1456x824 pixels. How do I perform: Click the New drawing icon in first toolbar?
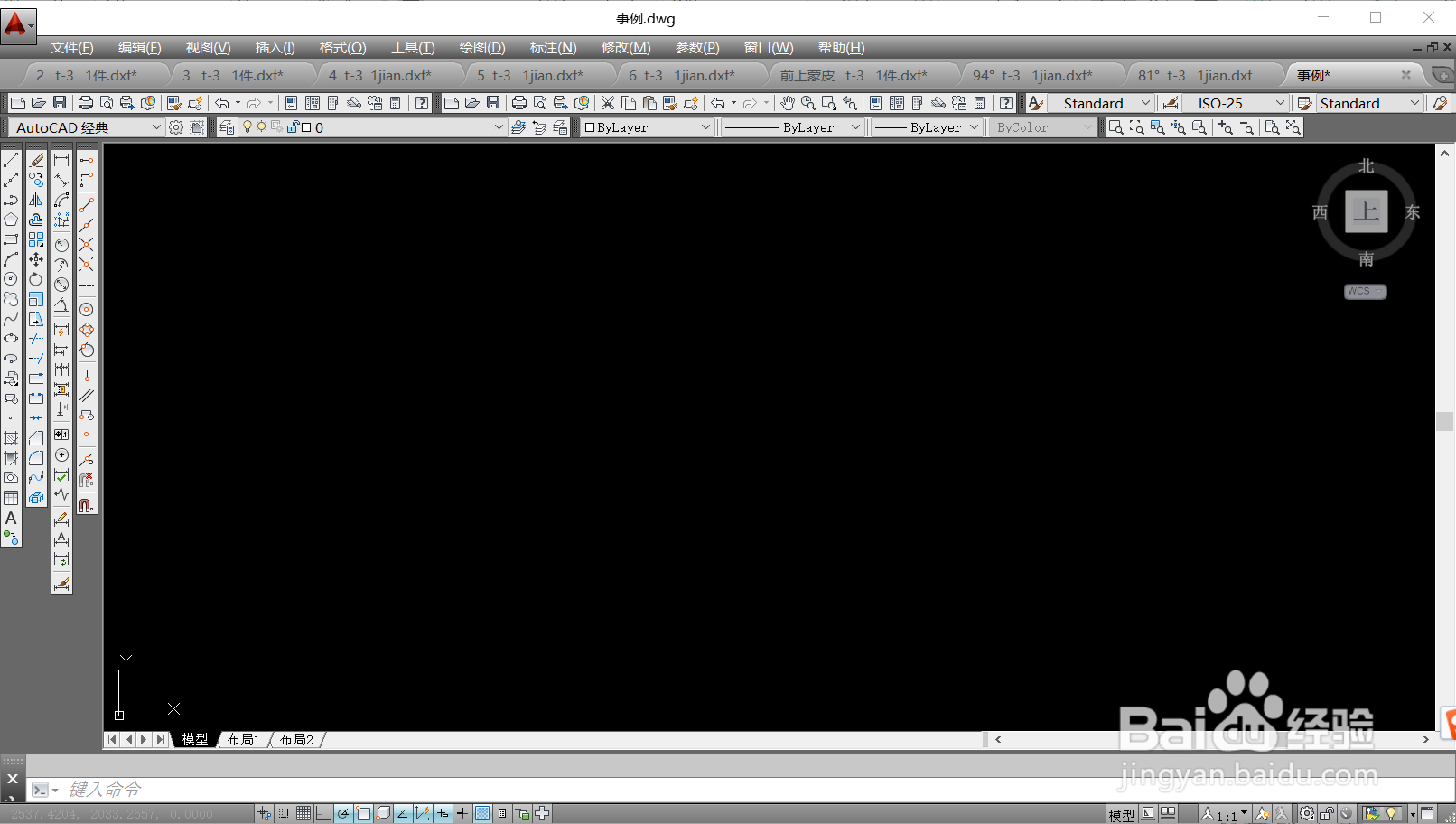(x=17, y=103)
